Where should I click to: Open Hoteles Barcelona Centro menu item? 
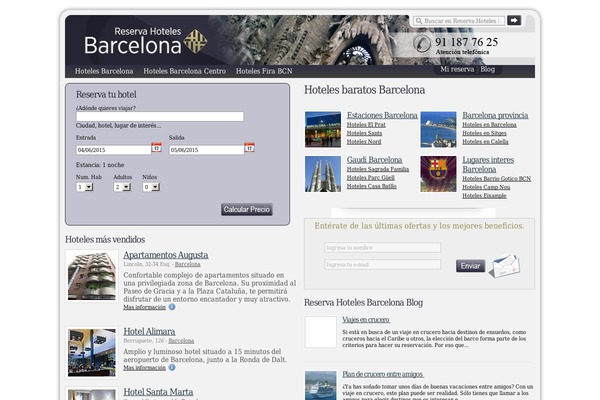coord(185,71)
